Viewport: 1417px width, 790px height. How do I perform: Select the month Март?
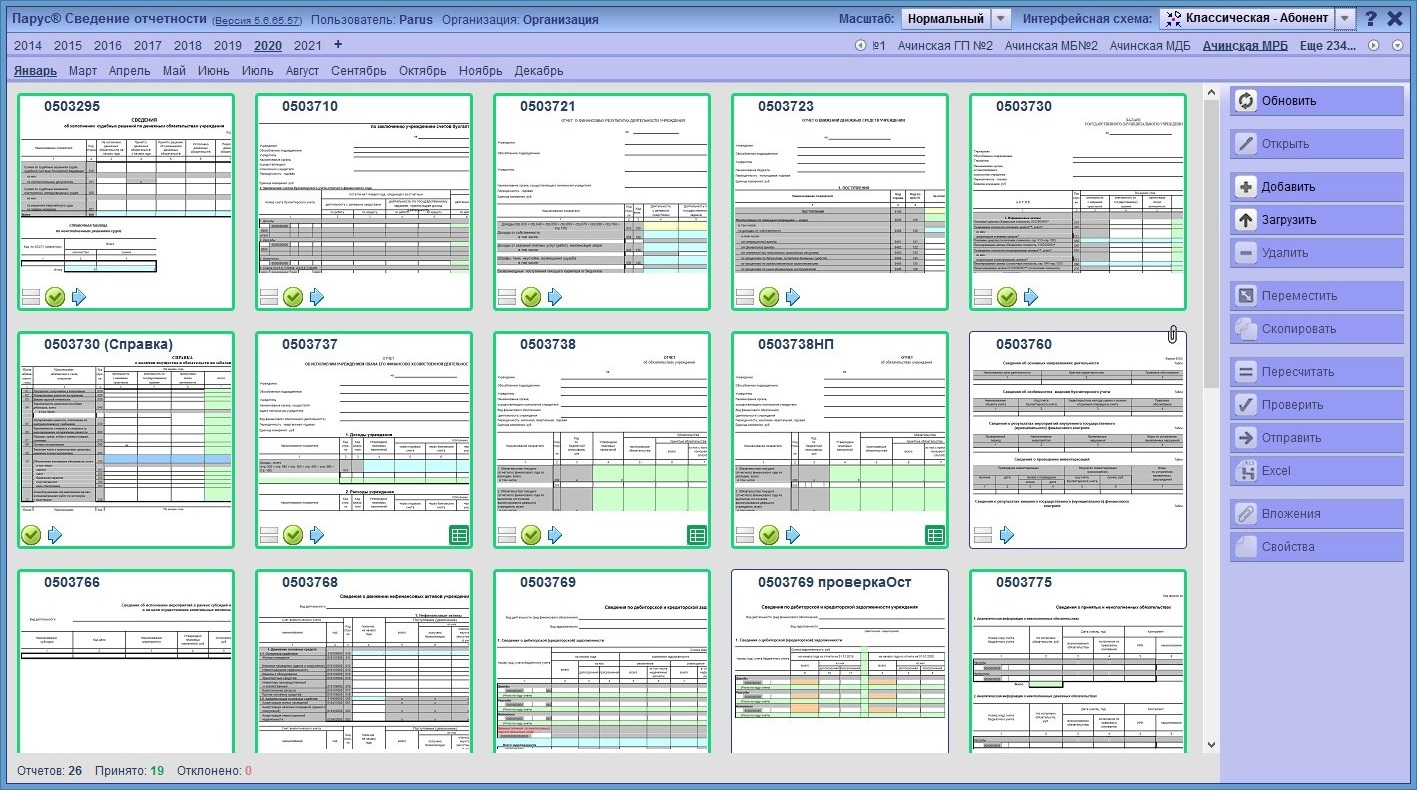pyautogui.click(x=83, y=71)
